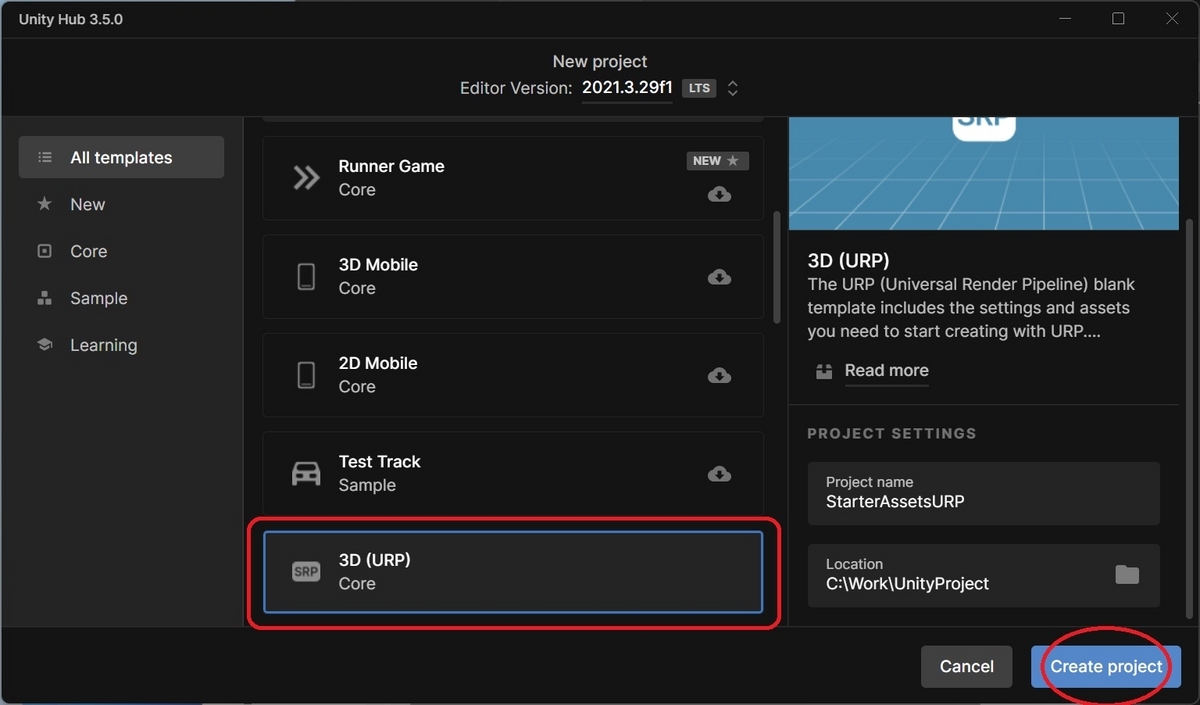Download the 2D Mobile template
1200x705 pixels.
(718, 375)
